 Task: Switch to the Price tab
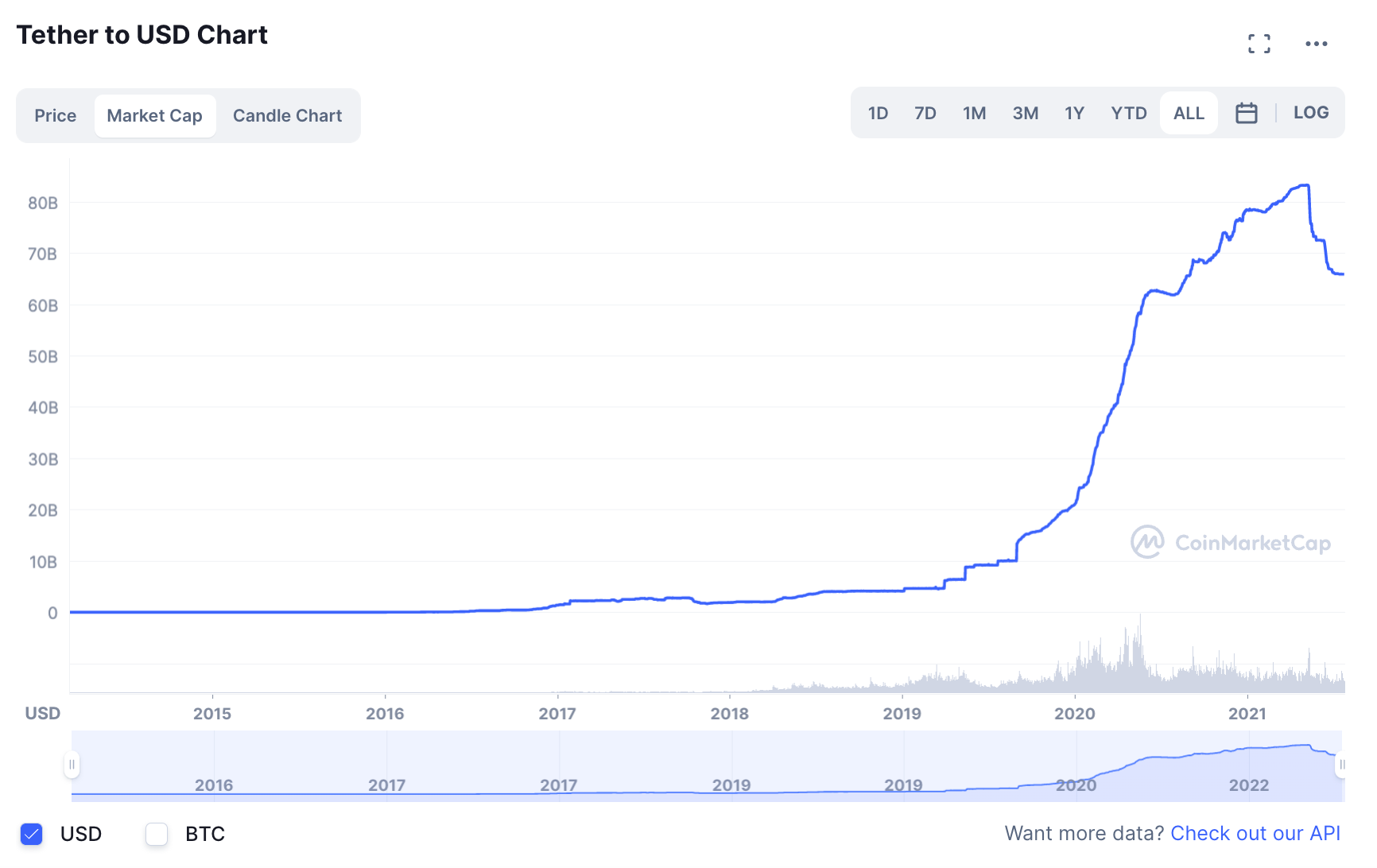tap(55, 116)
